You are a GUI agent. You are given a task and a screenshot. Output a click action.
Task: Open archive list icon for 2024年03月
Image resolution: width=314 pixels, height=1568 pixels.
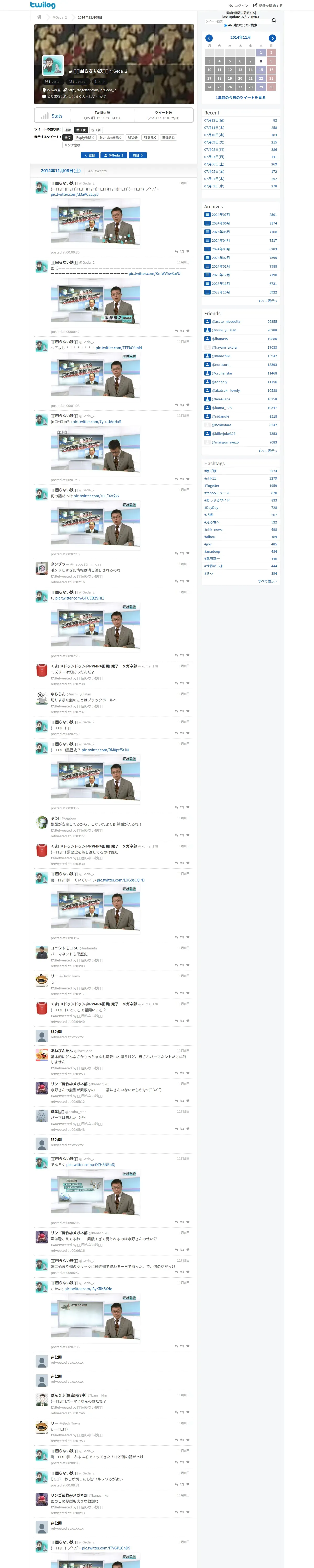[x=207, y=249]
